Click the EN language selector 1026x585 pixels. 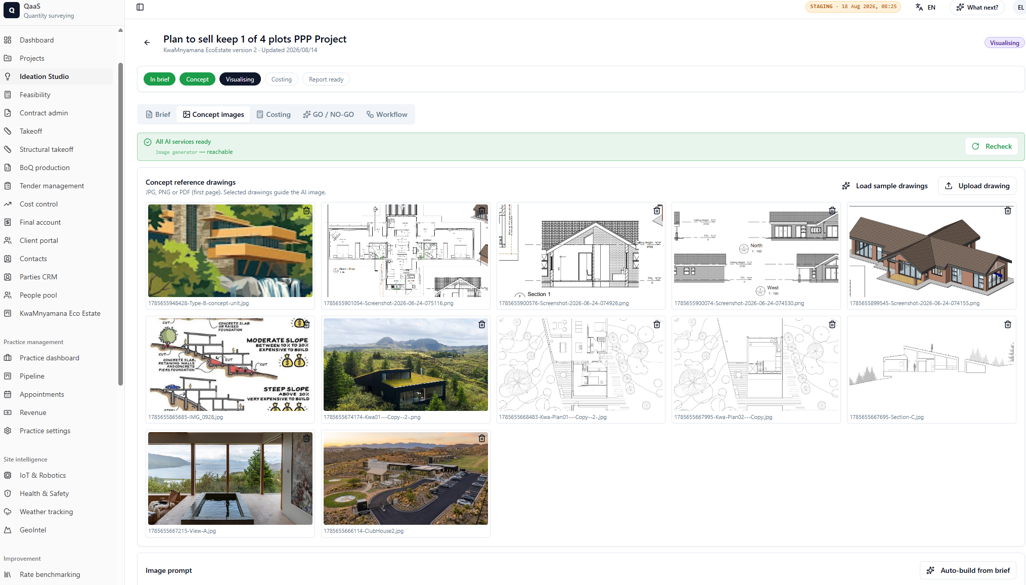932,7
